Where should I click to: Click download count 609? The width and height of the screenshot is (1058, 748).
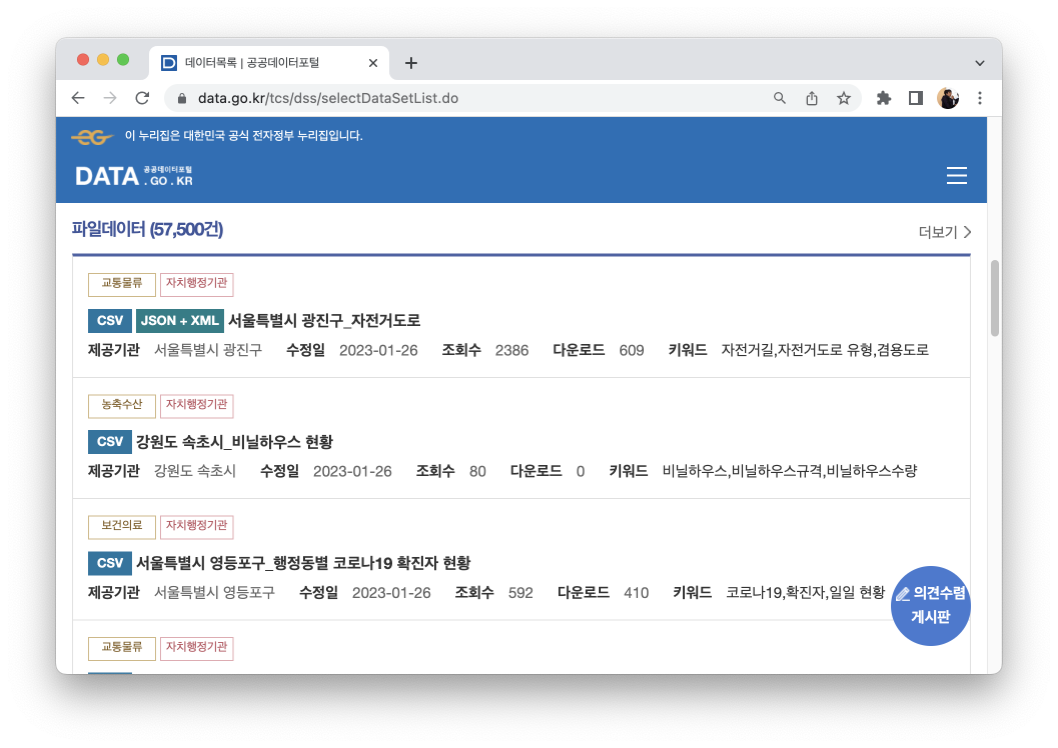632,350
